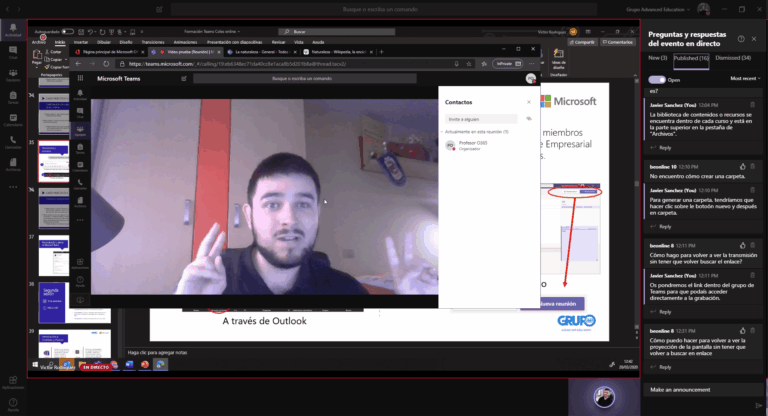
Task: Open Calendario in the outer Teams sidebar
Action: click(13, 120)
